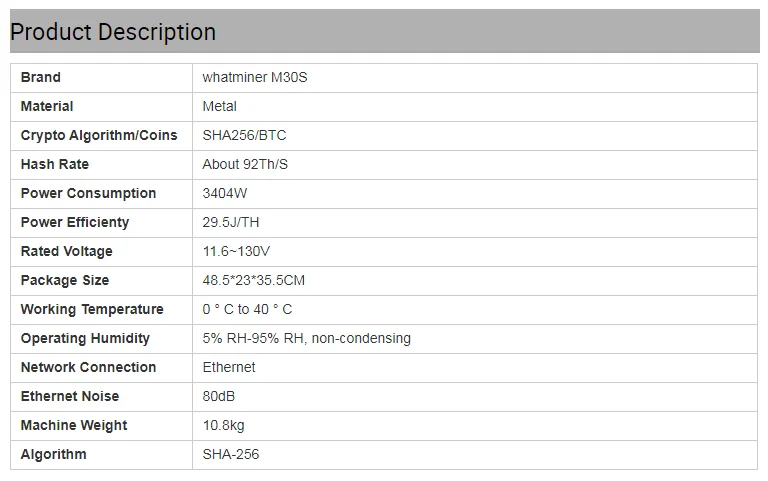Click the 3404W power consumption value
The image size is (768, 481).
(x=225, y=193)
